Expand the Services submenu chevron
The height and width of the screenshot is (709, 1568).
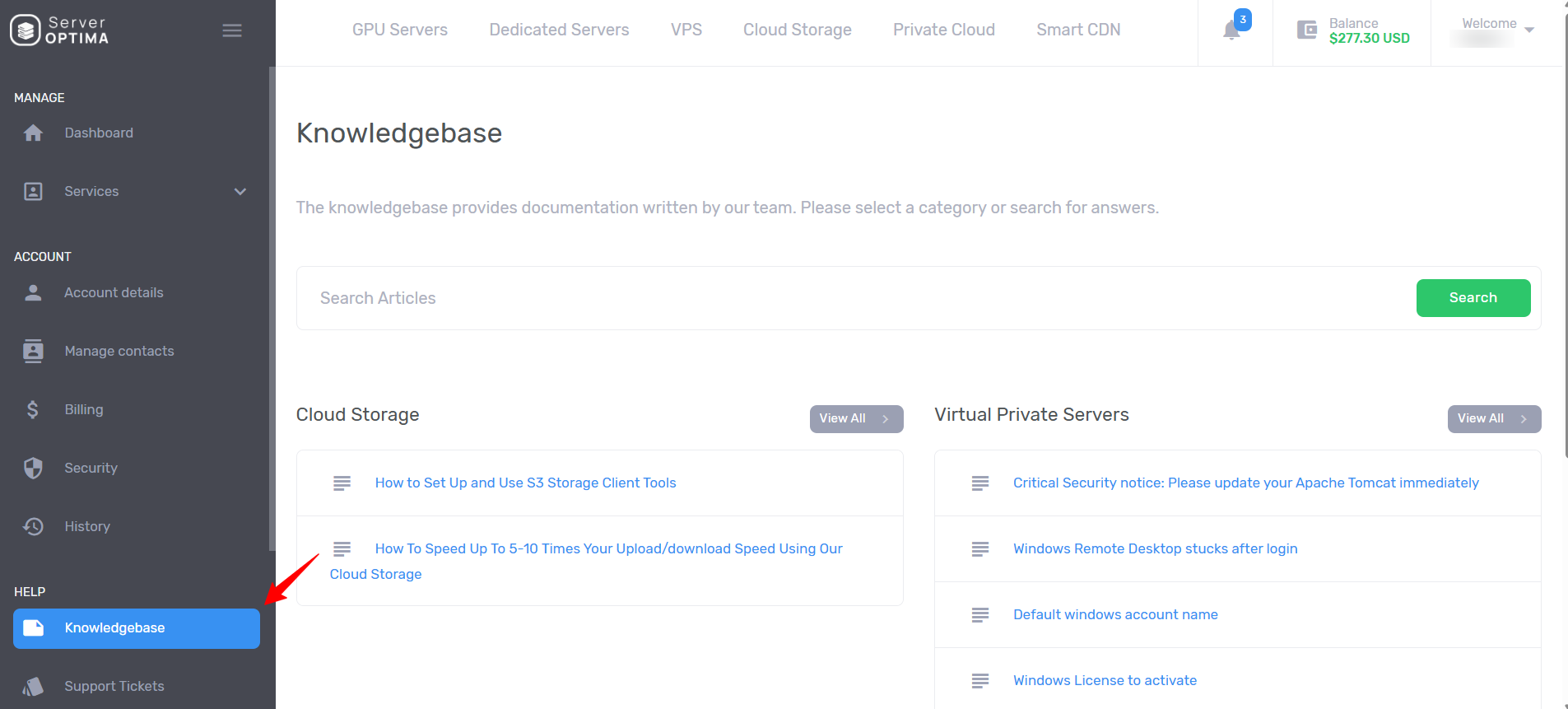coord(240,191)
